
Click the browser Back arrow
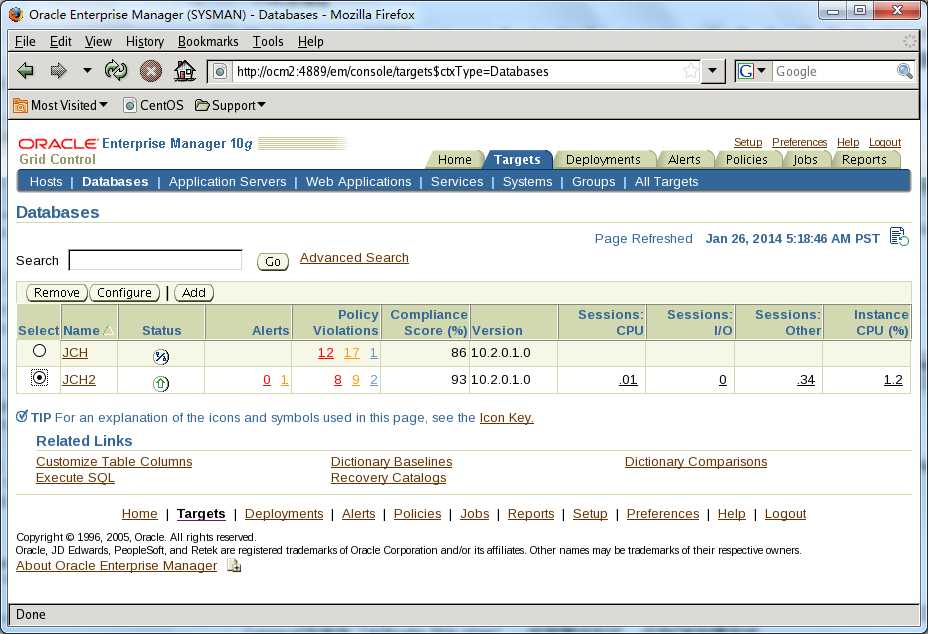(x=25, y=71)
